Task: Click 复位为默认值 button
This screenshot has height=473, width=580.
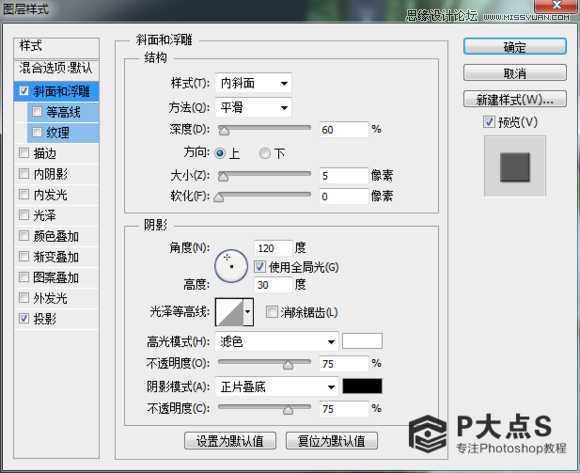Action: click(332, 440)
